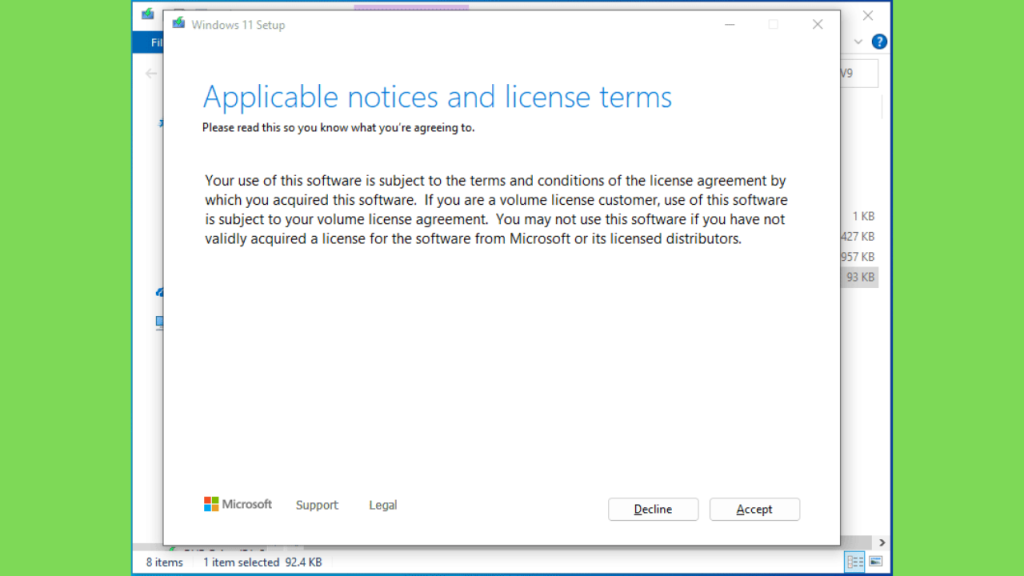Viewport: 1024px width, 576px height.
Task: Click the File Explorer search box
Action: [859, 73]
